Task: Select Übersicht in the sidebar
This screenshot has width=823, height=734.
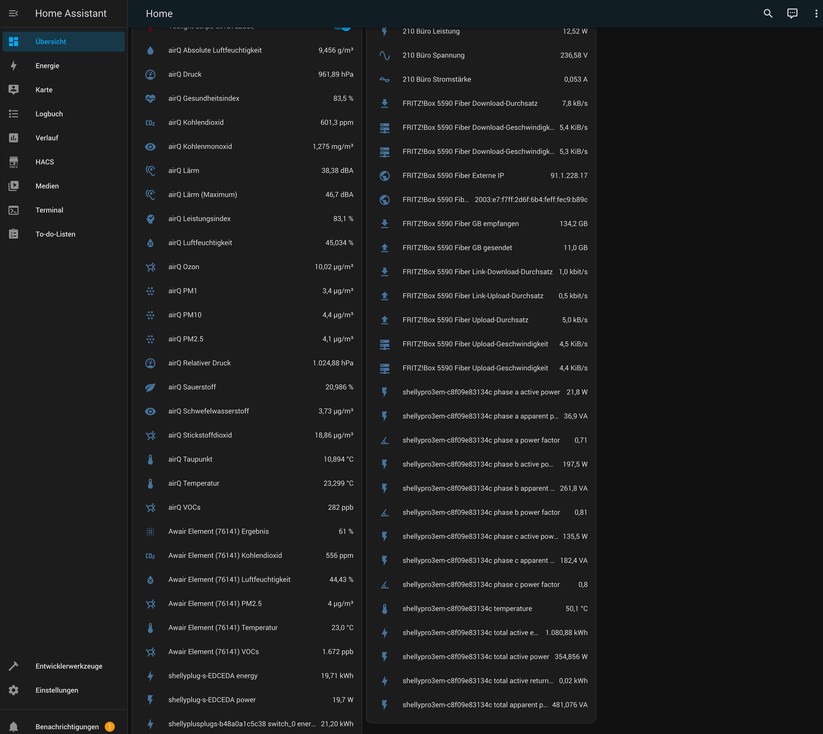Action: coord(14,41)
